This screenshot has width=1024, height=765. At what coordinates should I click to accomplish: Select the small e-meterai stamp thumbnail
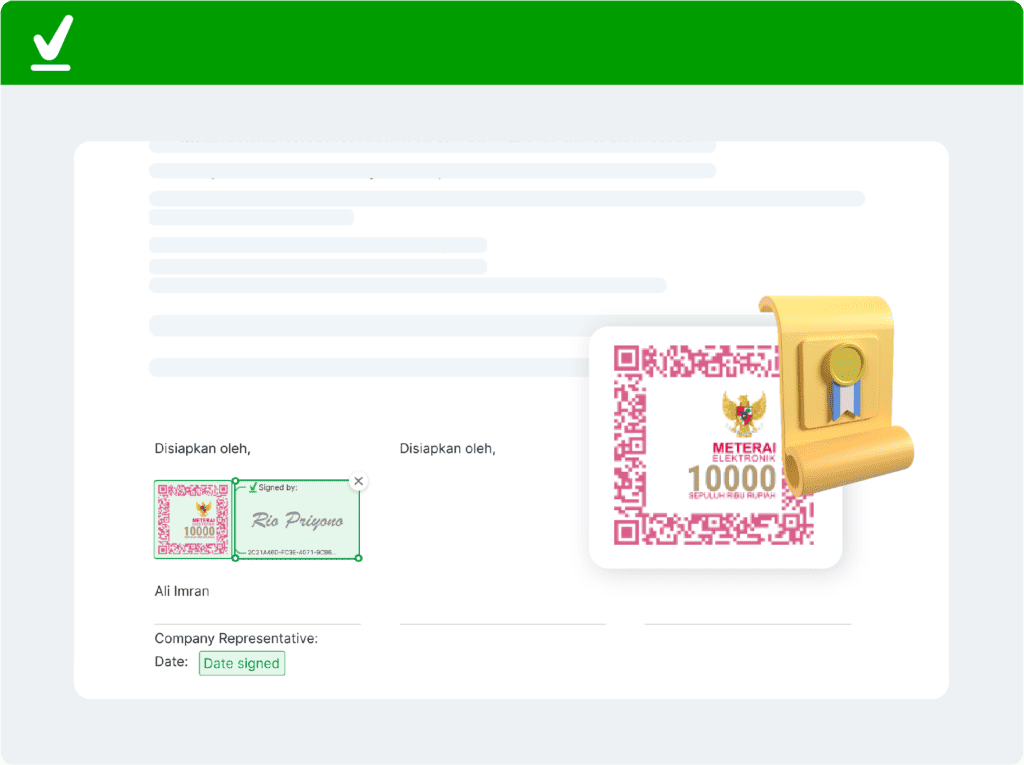coord(194,519)
